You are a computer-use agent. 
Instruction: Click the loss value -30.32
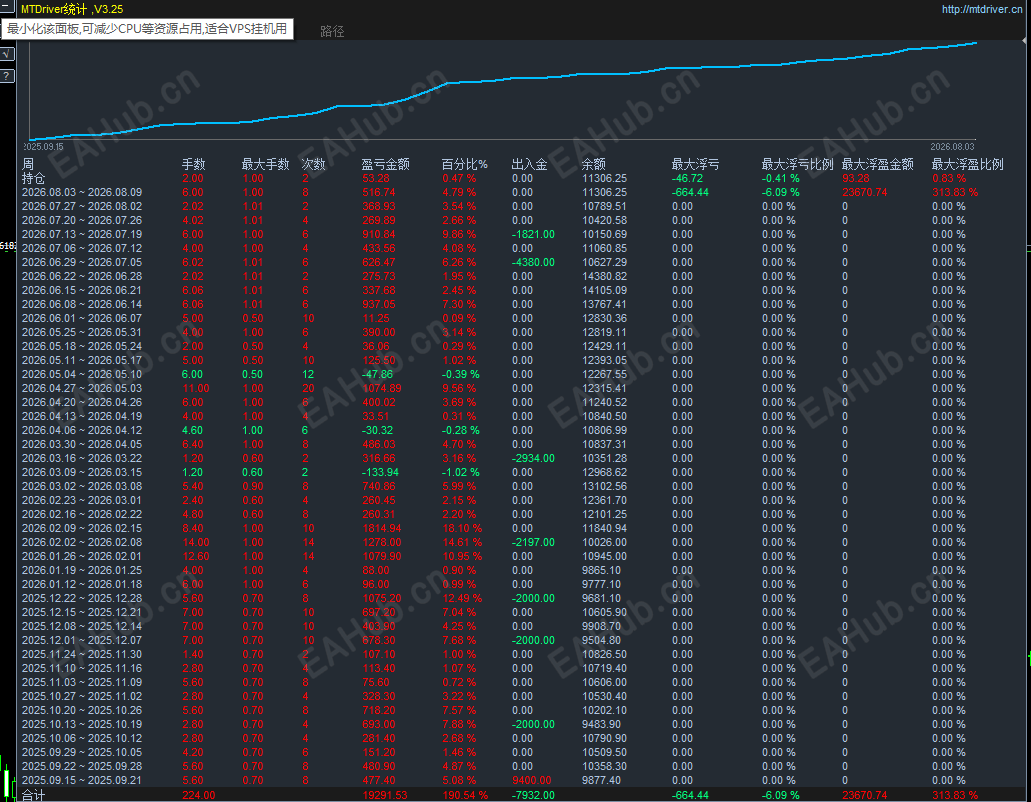[x=377, y=430]
